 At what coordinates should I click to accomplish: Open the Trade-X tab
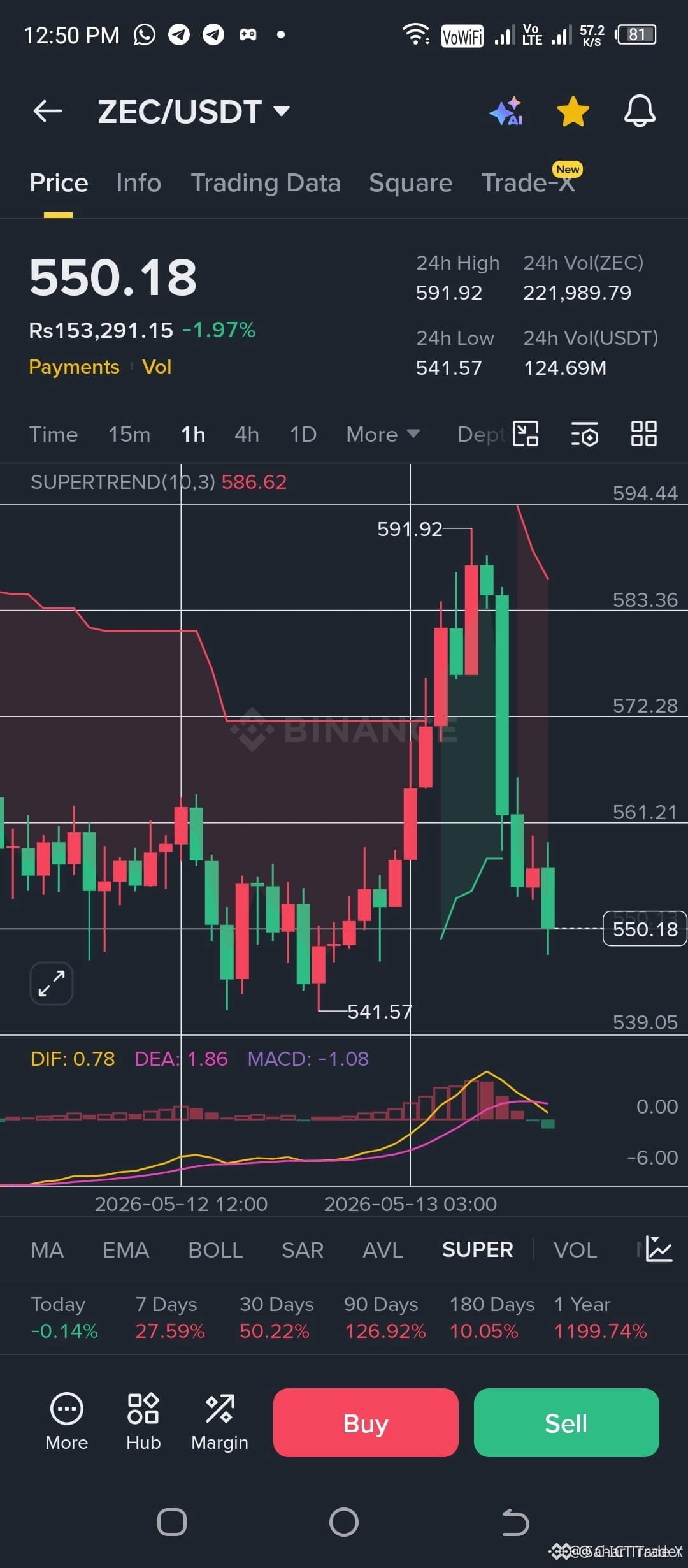pos(528,183)
